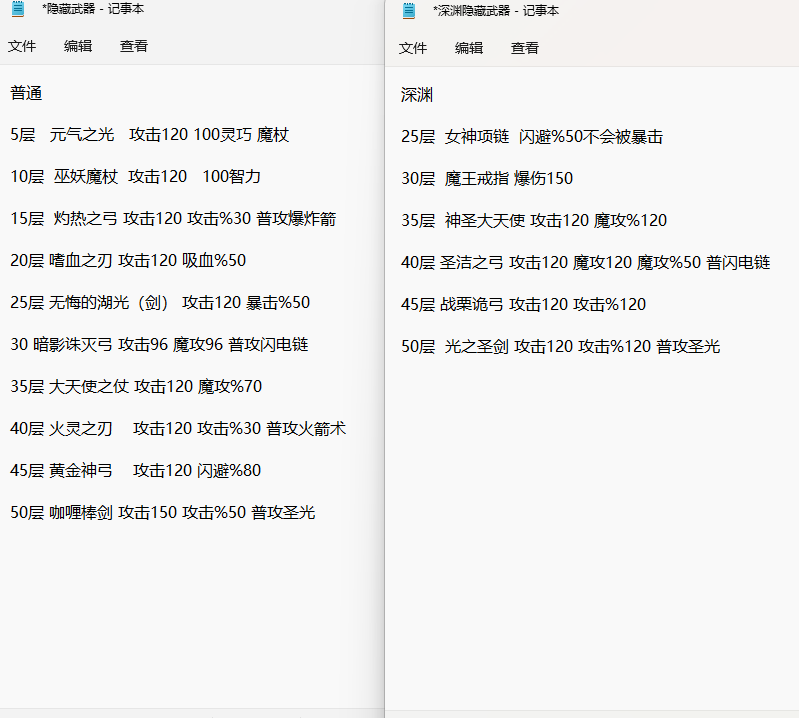Place cursor in 15层 灼热之弓 line
Viewport: 799px width, 718px height.
point(173,219)
